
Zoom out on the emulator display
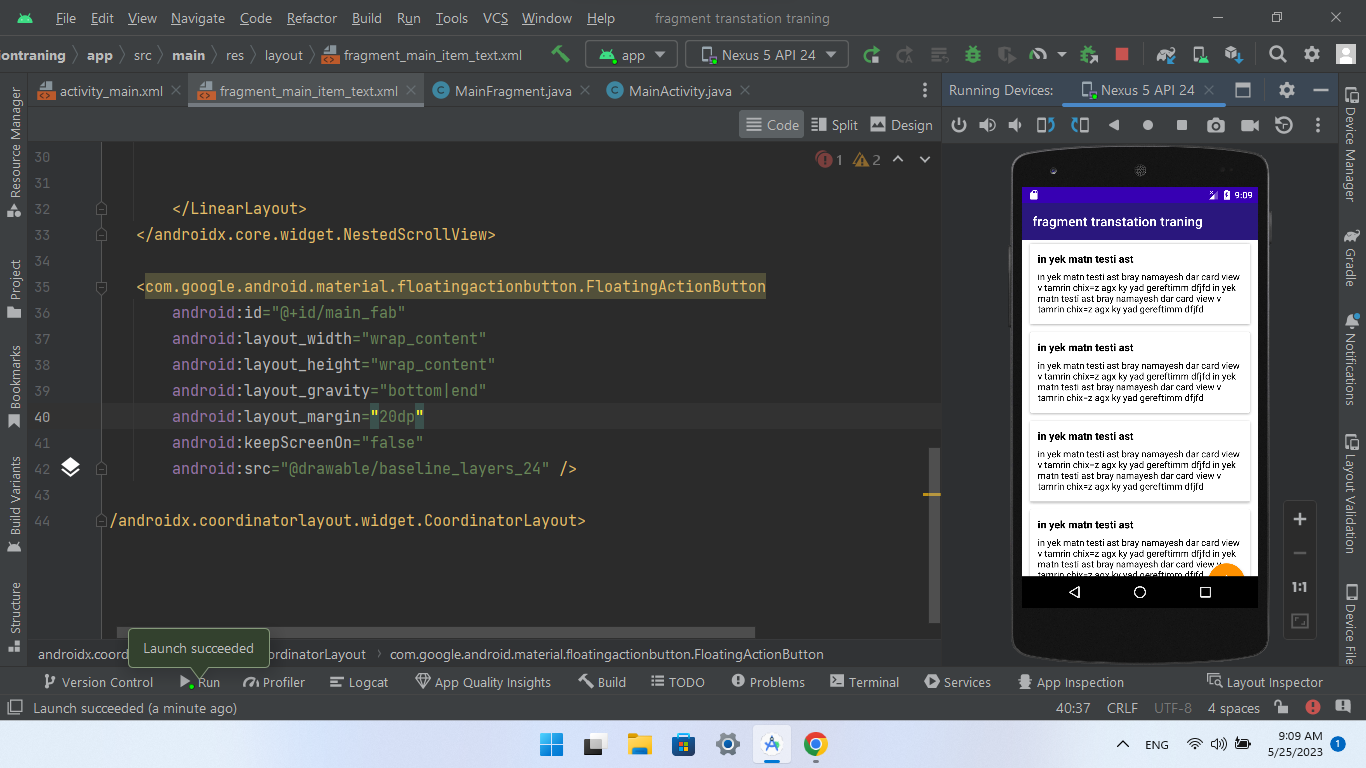pos(1300,553)
